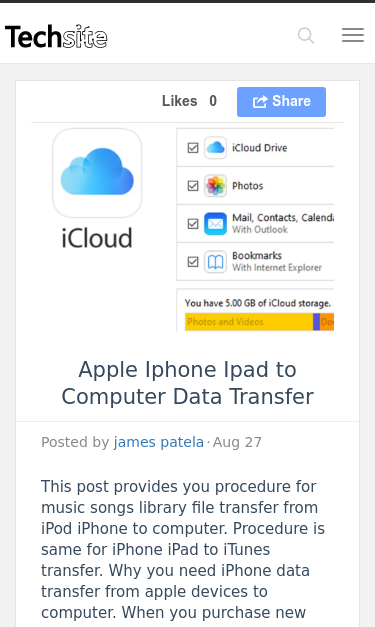Screen dimensions: 375x627
Task: Open the article title Apple Iphone Ipad
Action: (x=188, y=383)
